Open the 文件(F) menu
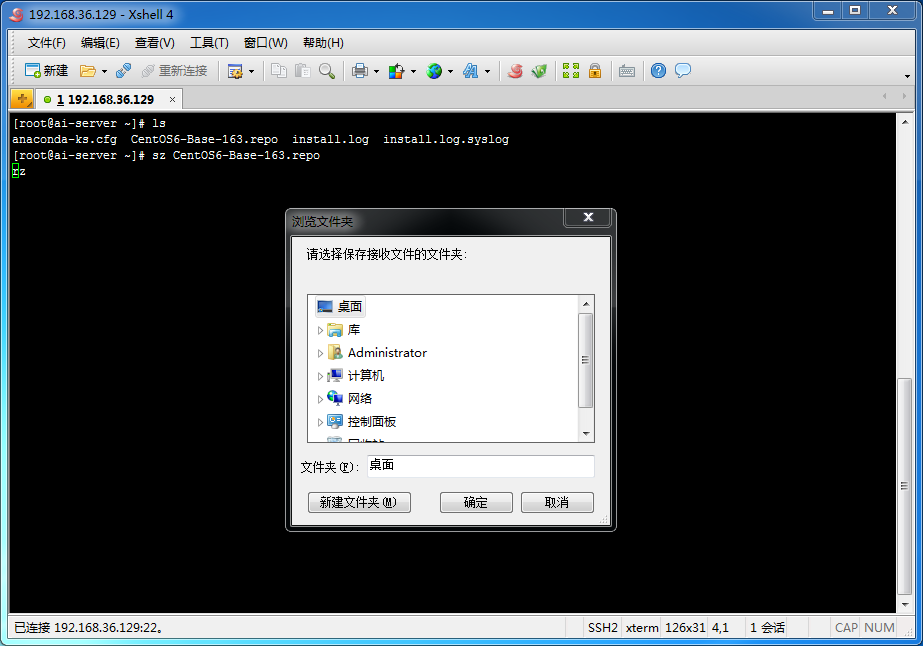The height and width of the screenshot is (646, 923). (x=47, y=42)
